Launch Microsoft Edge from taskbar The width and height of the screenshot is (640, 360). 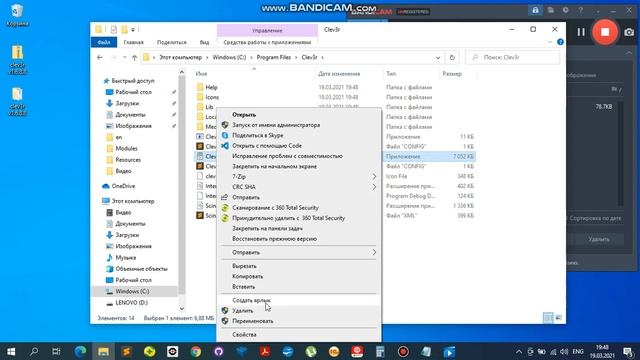tap(80, 351)
